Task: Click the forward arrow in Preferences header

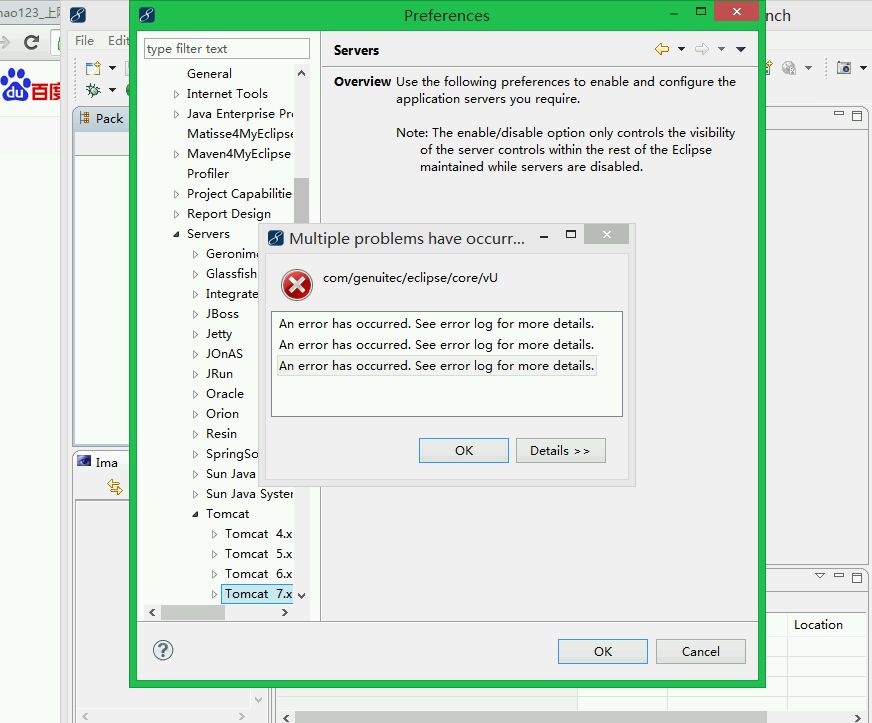Action: [x=702, y=49]
